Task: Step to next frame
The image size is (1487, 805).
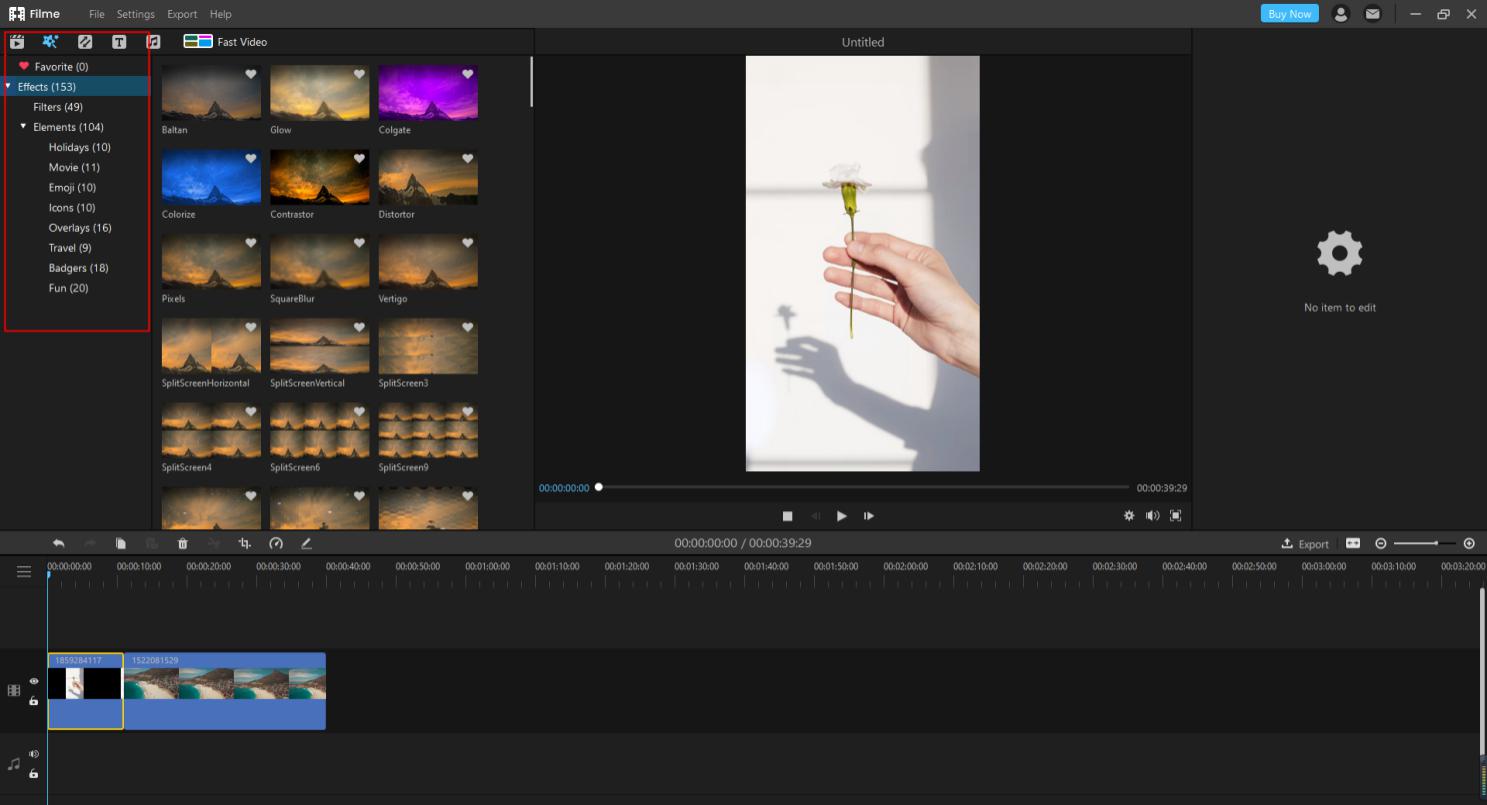Action: (x=869, y=516)
